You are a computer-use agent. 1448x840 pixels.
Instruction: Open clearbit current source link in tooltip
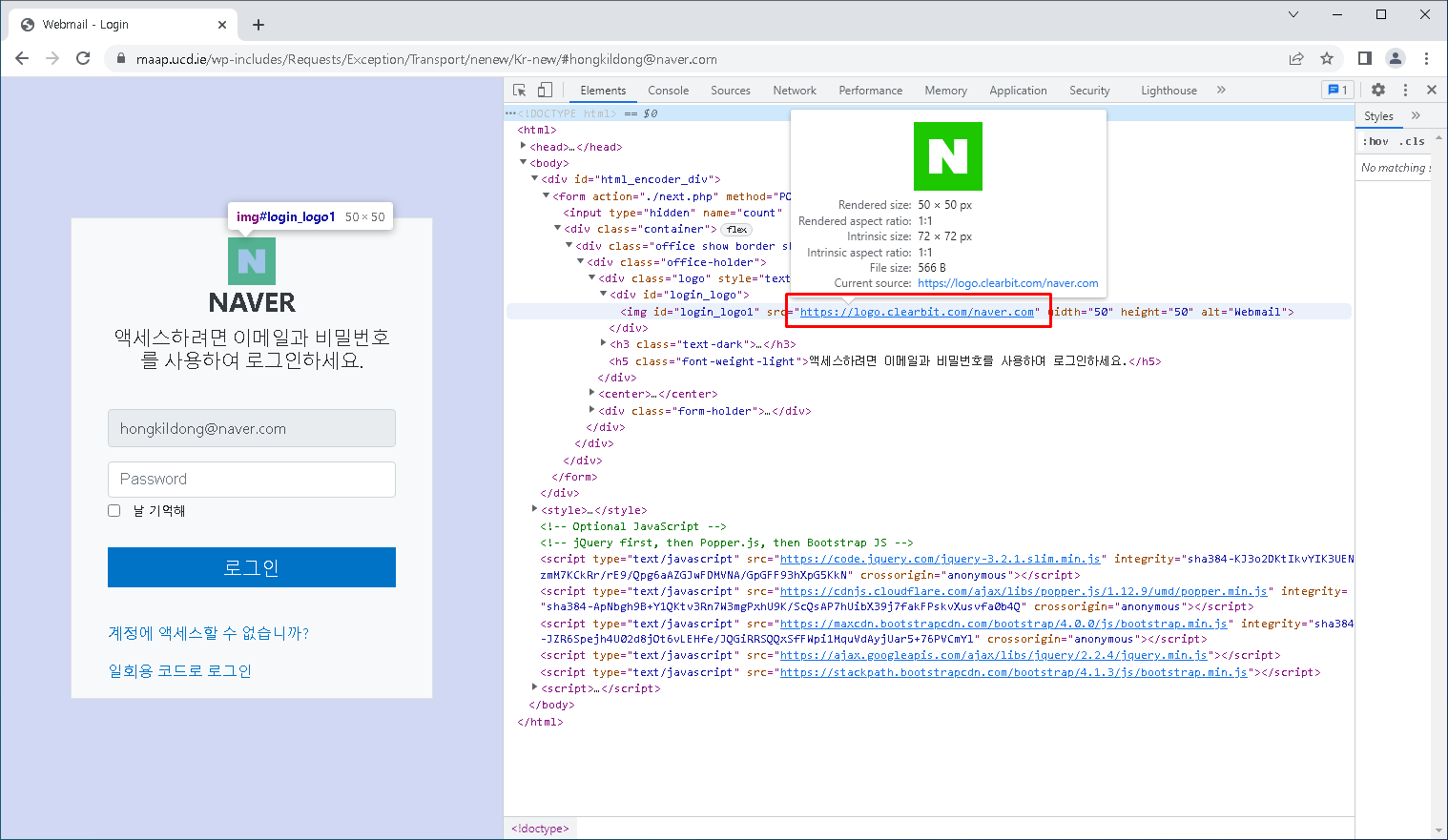(x=1008, y=283)
